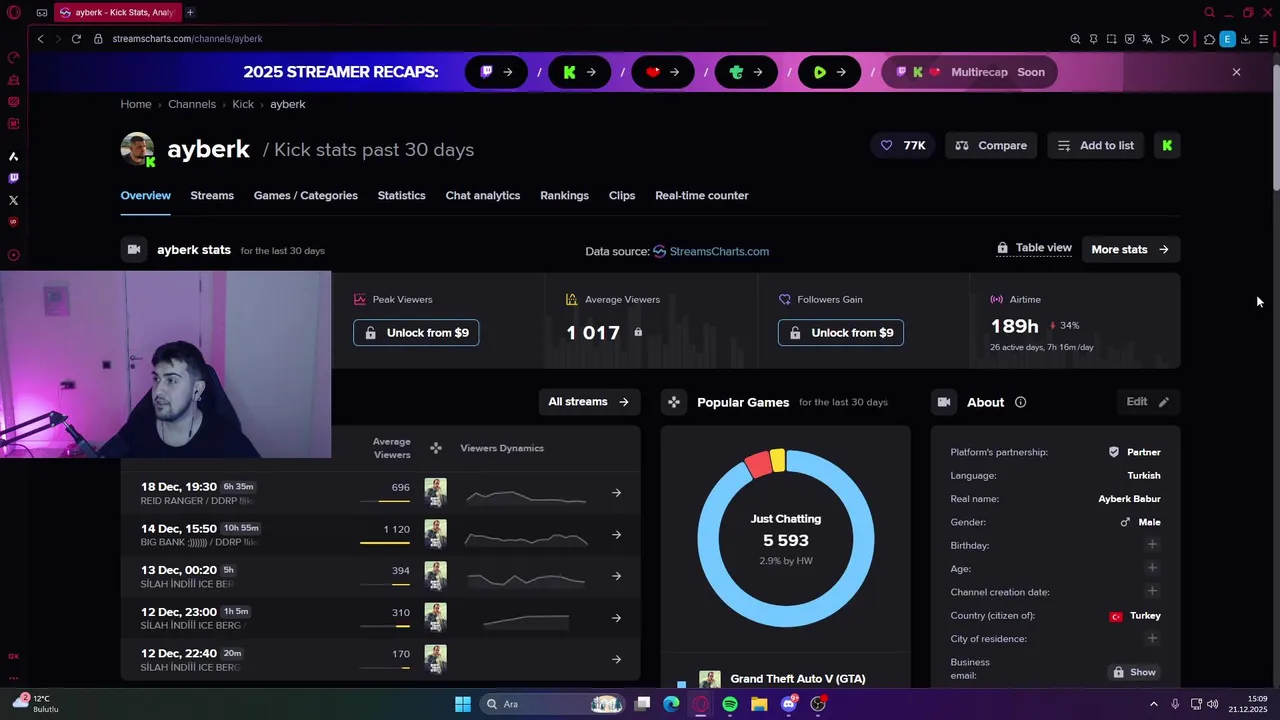
Task: Add a Birthday with the plus button
Action: click(x=1152, y=545)
